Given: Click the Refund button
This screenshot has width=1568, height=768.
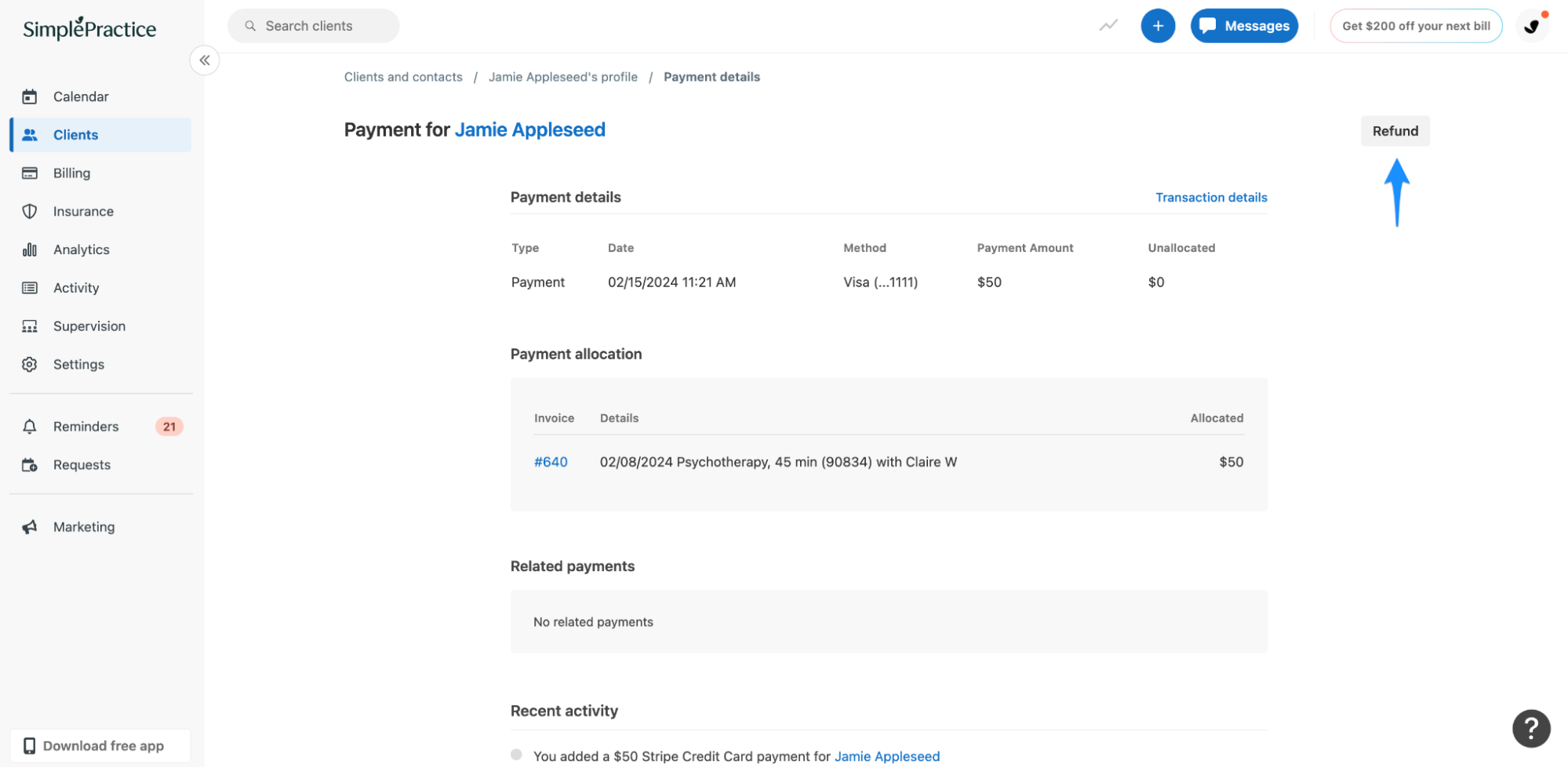Looking at the screenshot, I should click(1395, 130).
